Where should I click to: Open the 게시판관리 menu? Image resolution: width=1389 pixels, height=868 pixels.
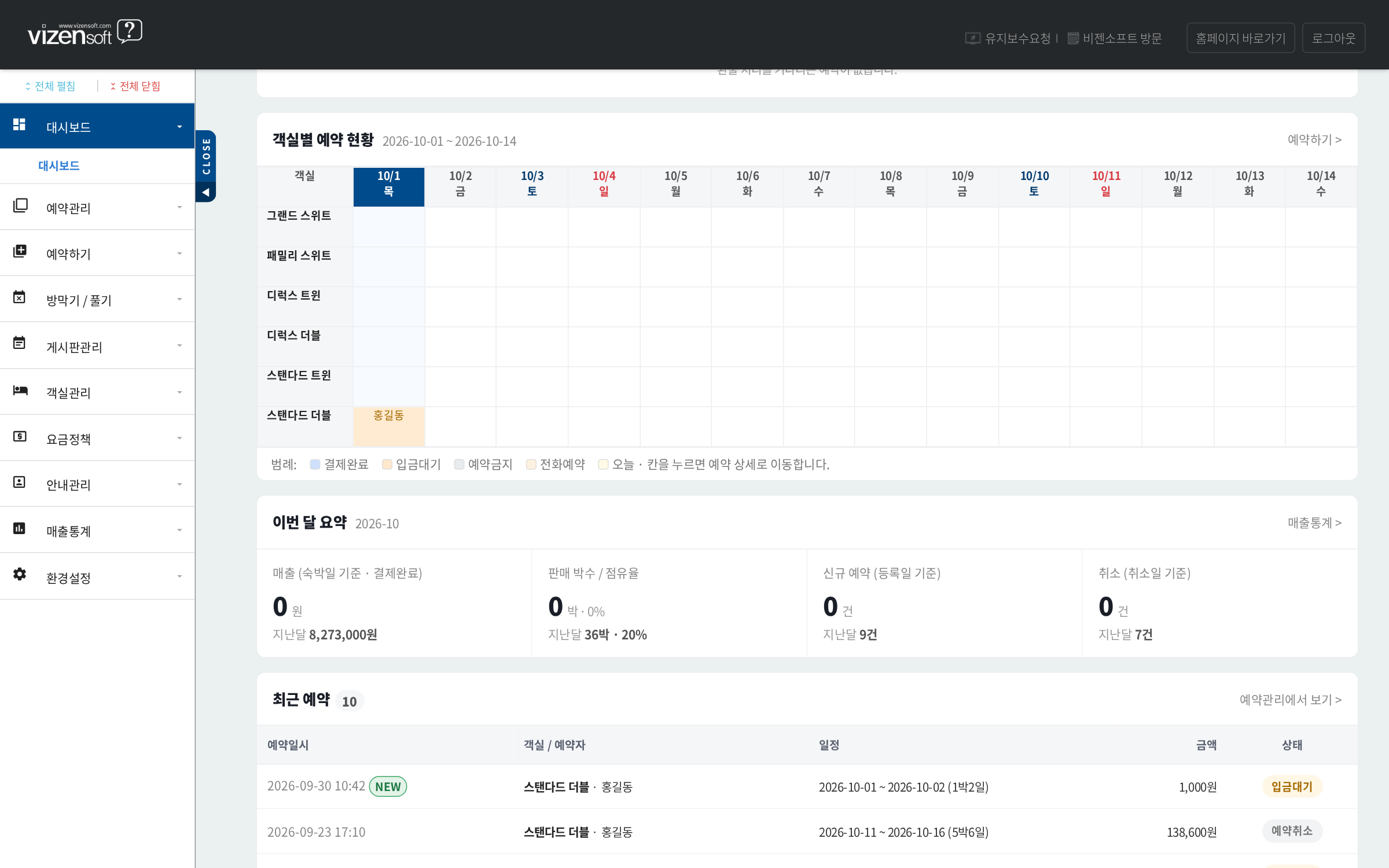click(x=97, y=346)
